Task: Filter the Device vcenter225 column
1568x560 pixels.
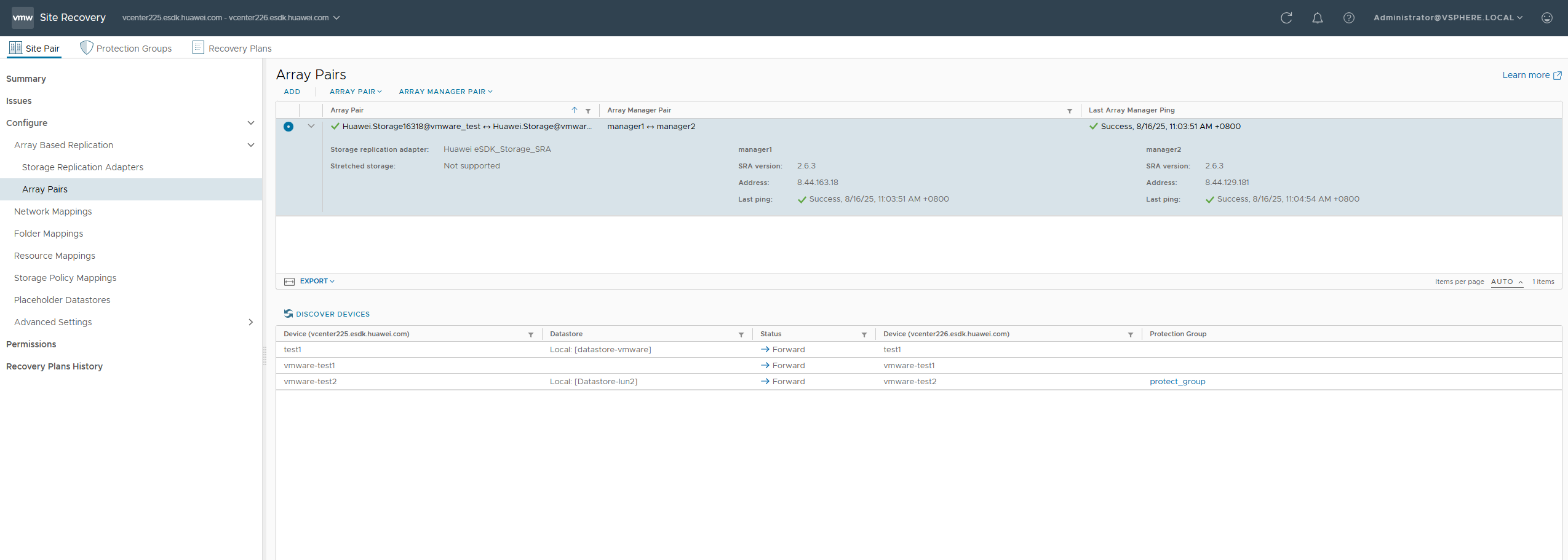Action: pyautogui.click(x=530, y=334)
